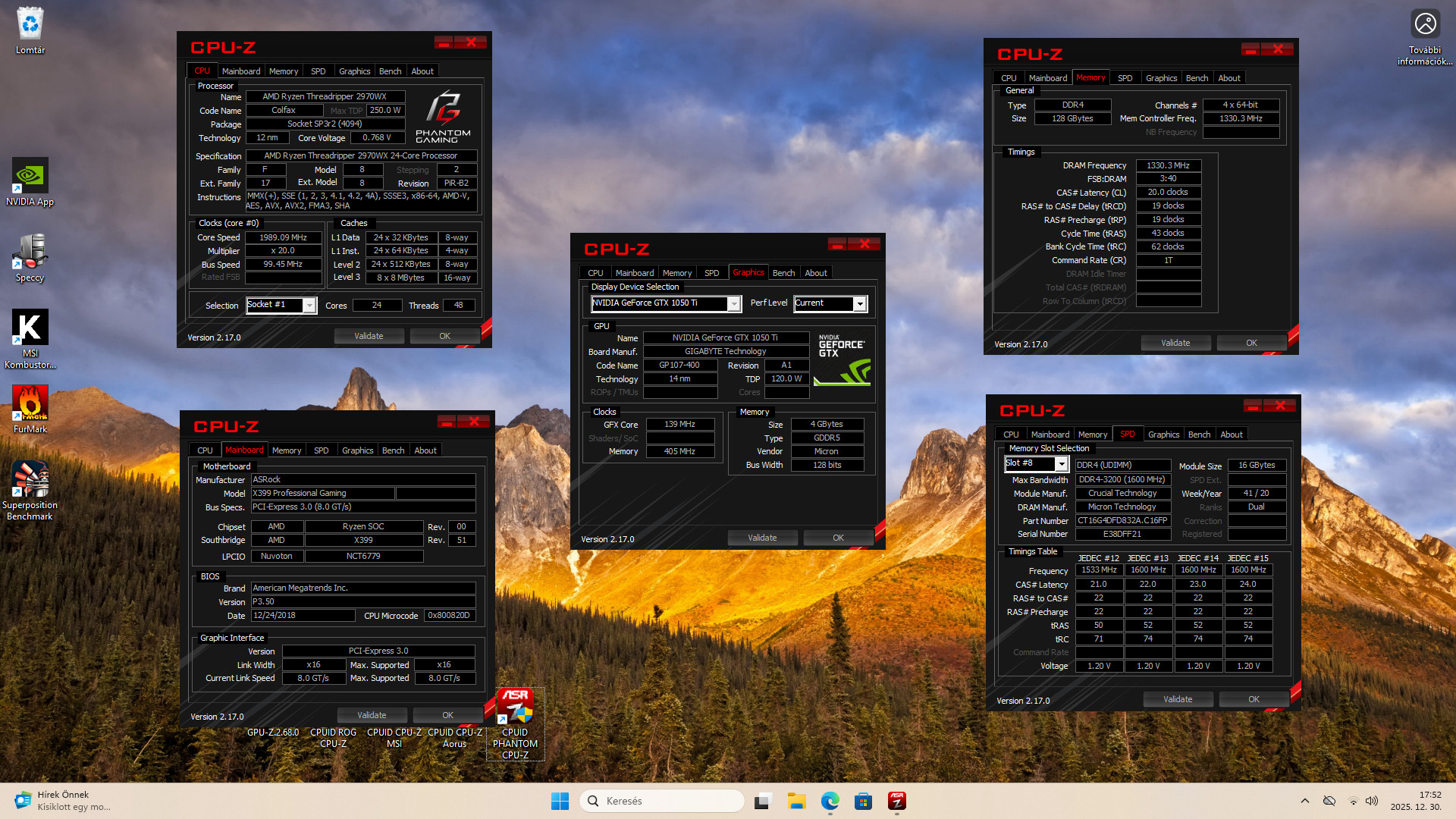
Task: Open the Lomtár recycle bin icon
Action: click(x=30, y=25)
